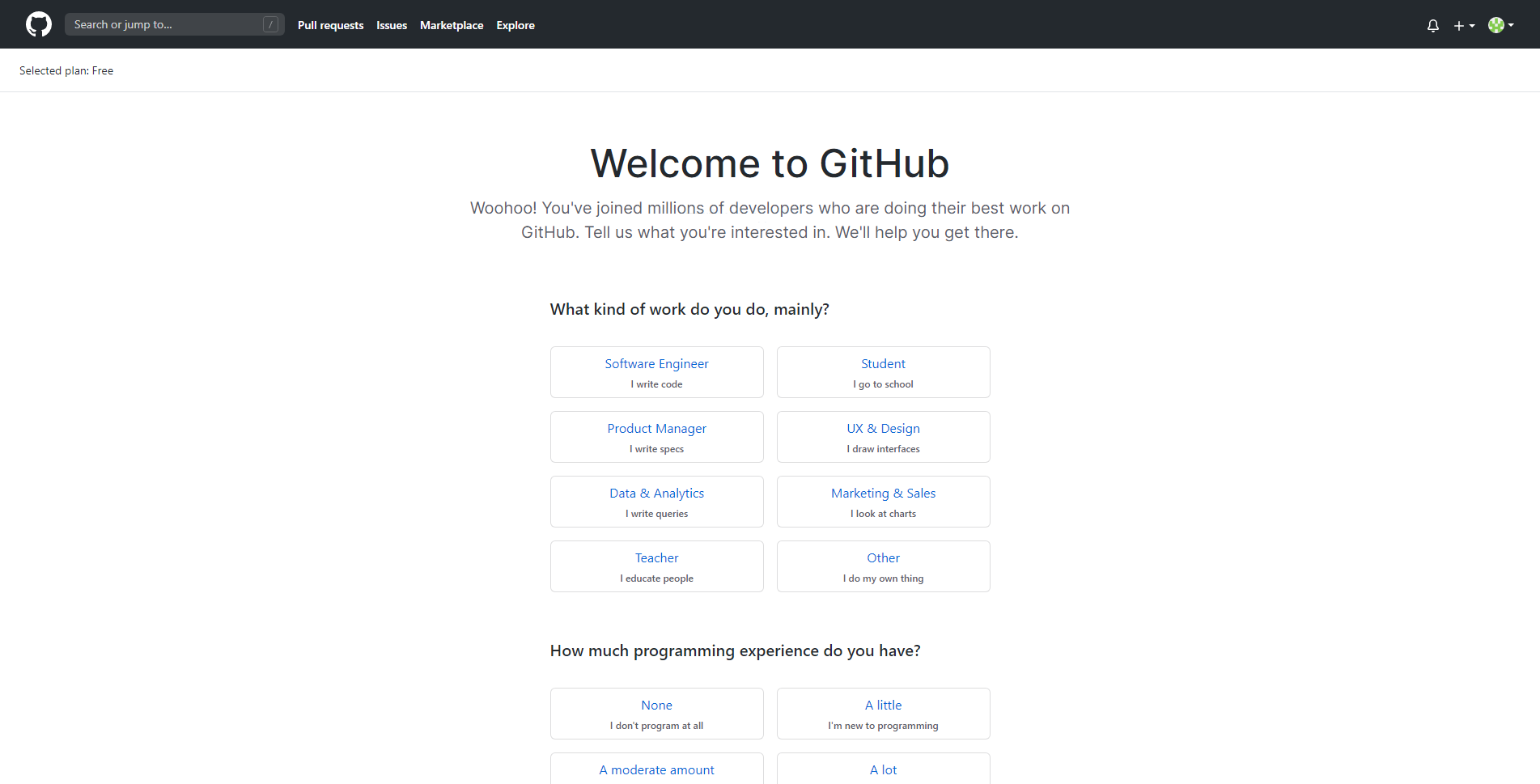Click the question What kind of work do you do

(689, 309)
